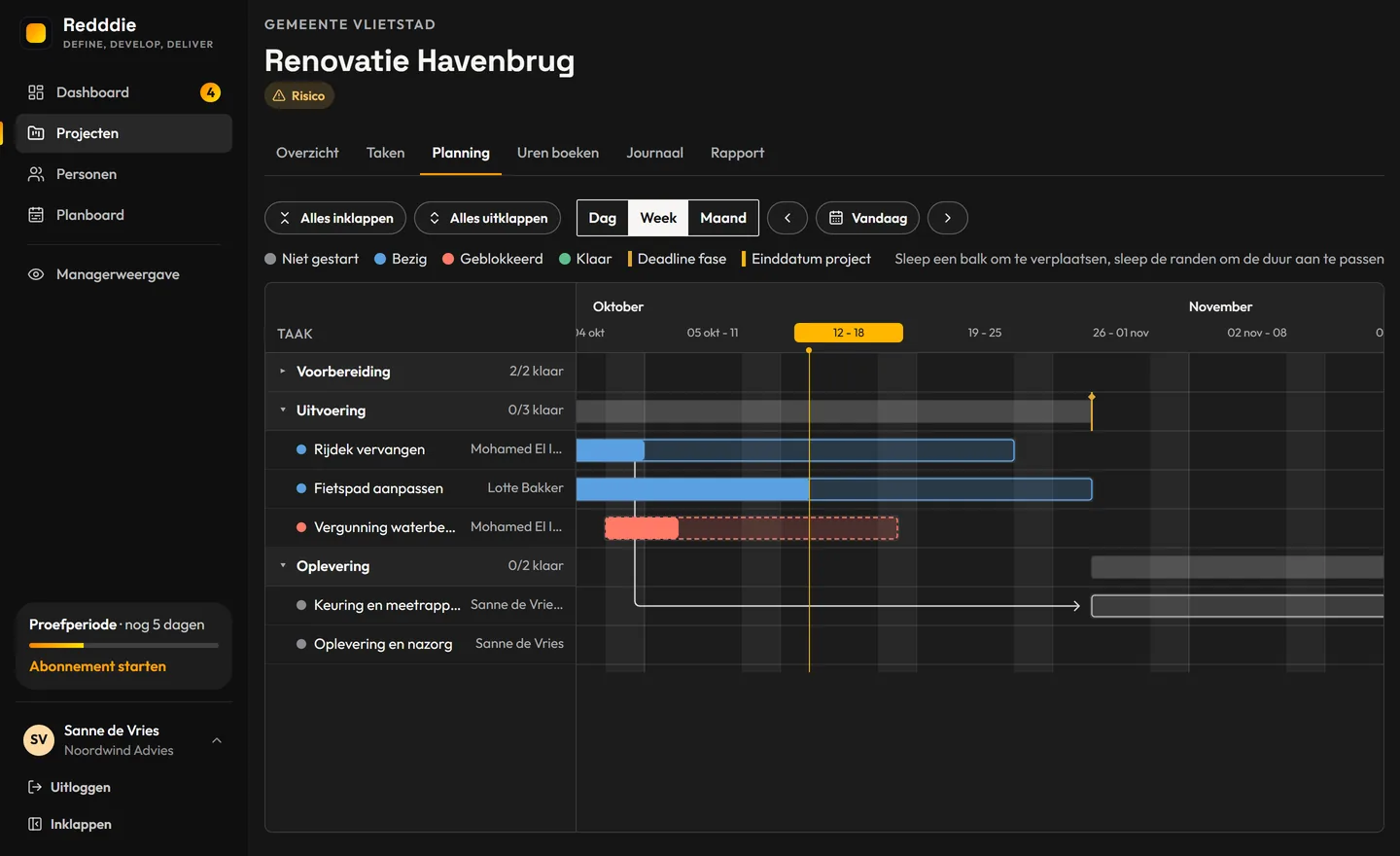Viewport: 1400px width, 856px height.
Task: Click the Rijdek vervangen blue Gantt bar
Action: click(795, 449)
